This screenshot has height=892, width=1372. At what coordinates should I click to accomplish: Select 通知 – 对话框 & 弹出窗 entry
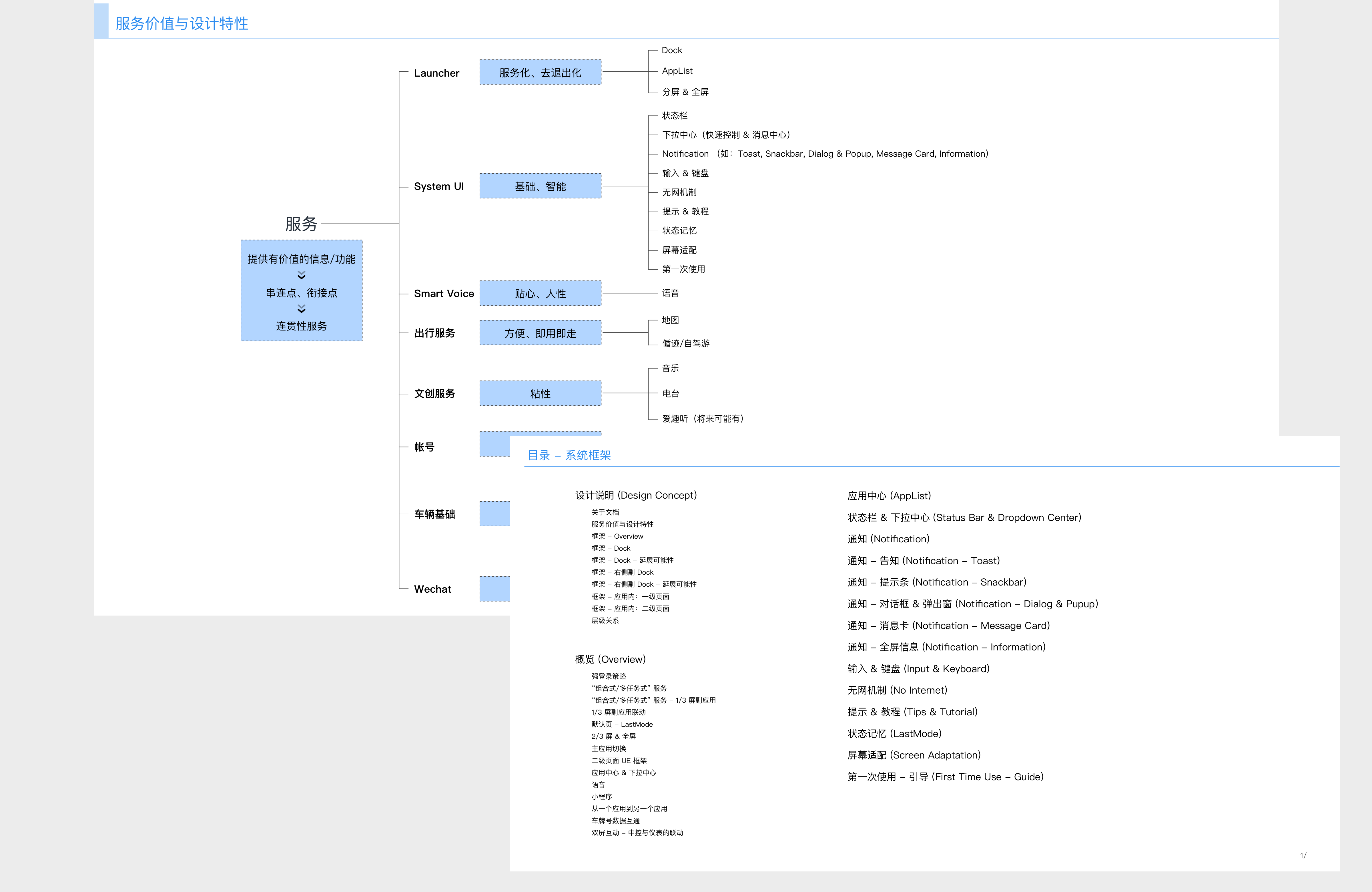(x=972, y=604)
